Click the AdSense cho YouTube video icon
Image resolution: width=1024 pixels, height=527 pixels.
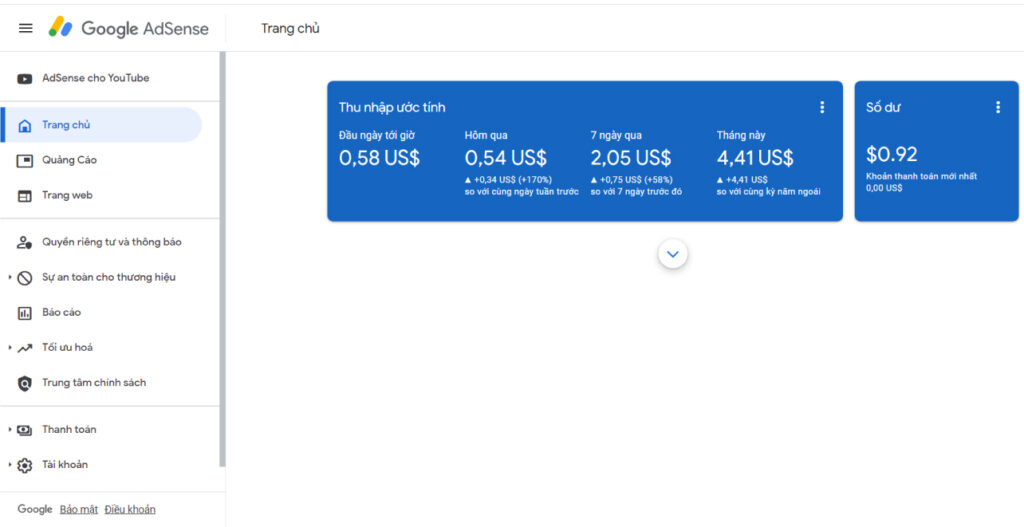tap(25, 79)
